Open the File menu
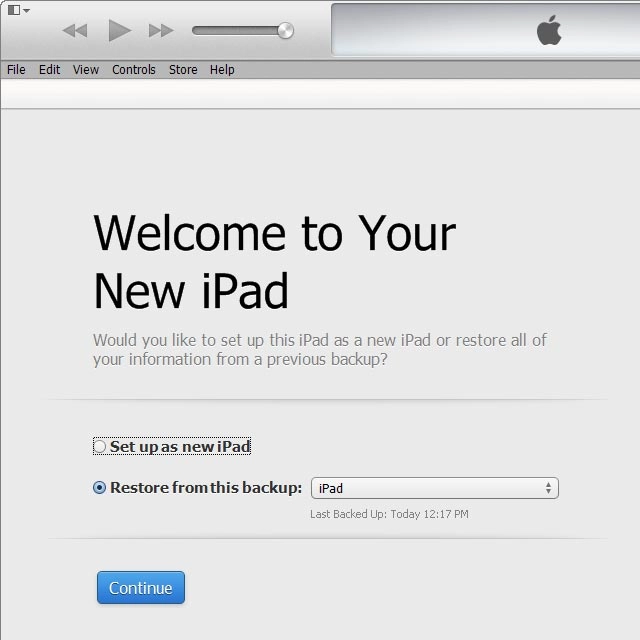Screen dimensions: 640x640 click(16, 70)
